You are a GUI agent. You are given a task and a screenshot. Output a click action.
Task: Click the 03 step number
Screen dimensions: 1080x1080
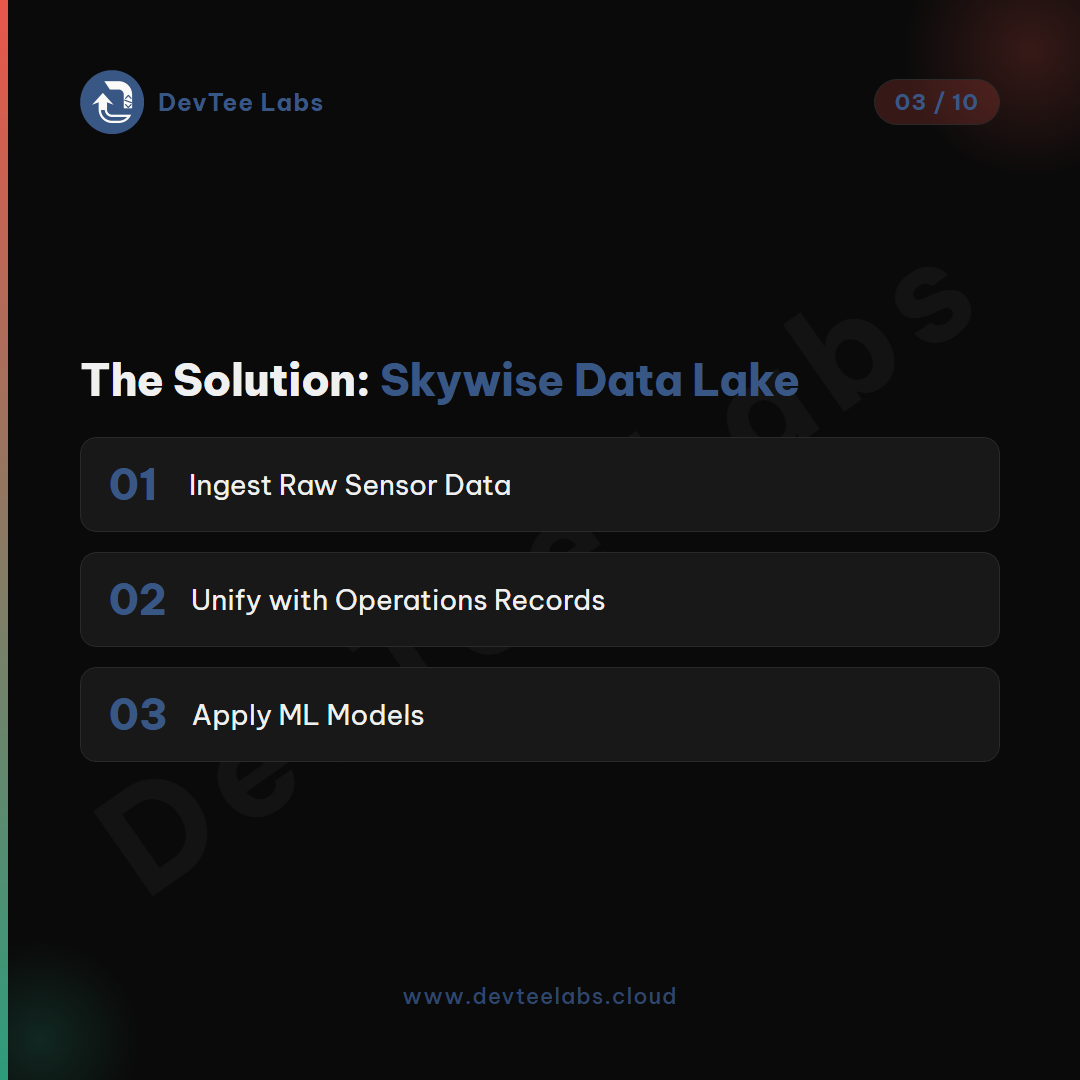138,714
